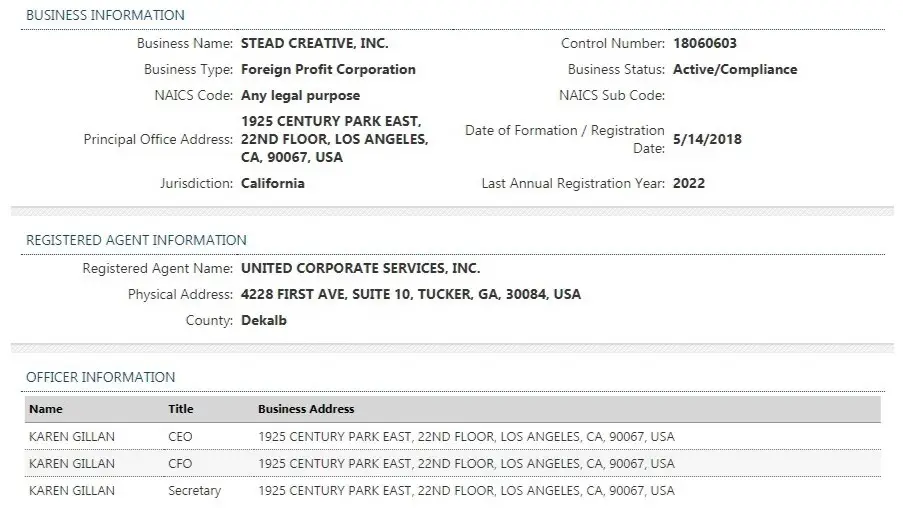
Task: Click the Name column header
Action: pyautogui.click(x=46, y=409)
